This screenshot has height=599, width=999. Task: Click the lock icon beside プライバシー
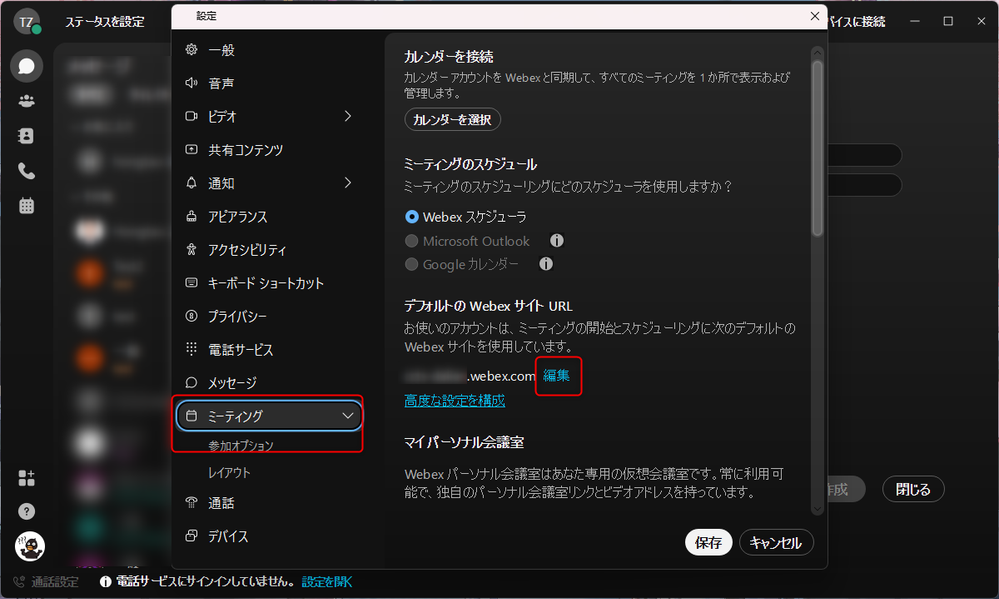point(191,315)
